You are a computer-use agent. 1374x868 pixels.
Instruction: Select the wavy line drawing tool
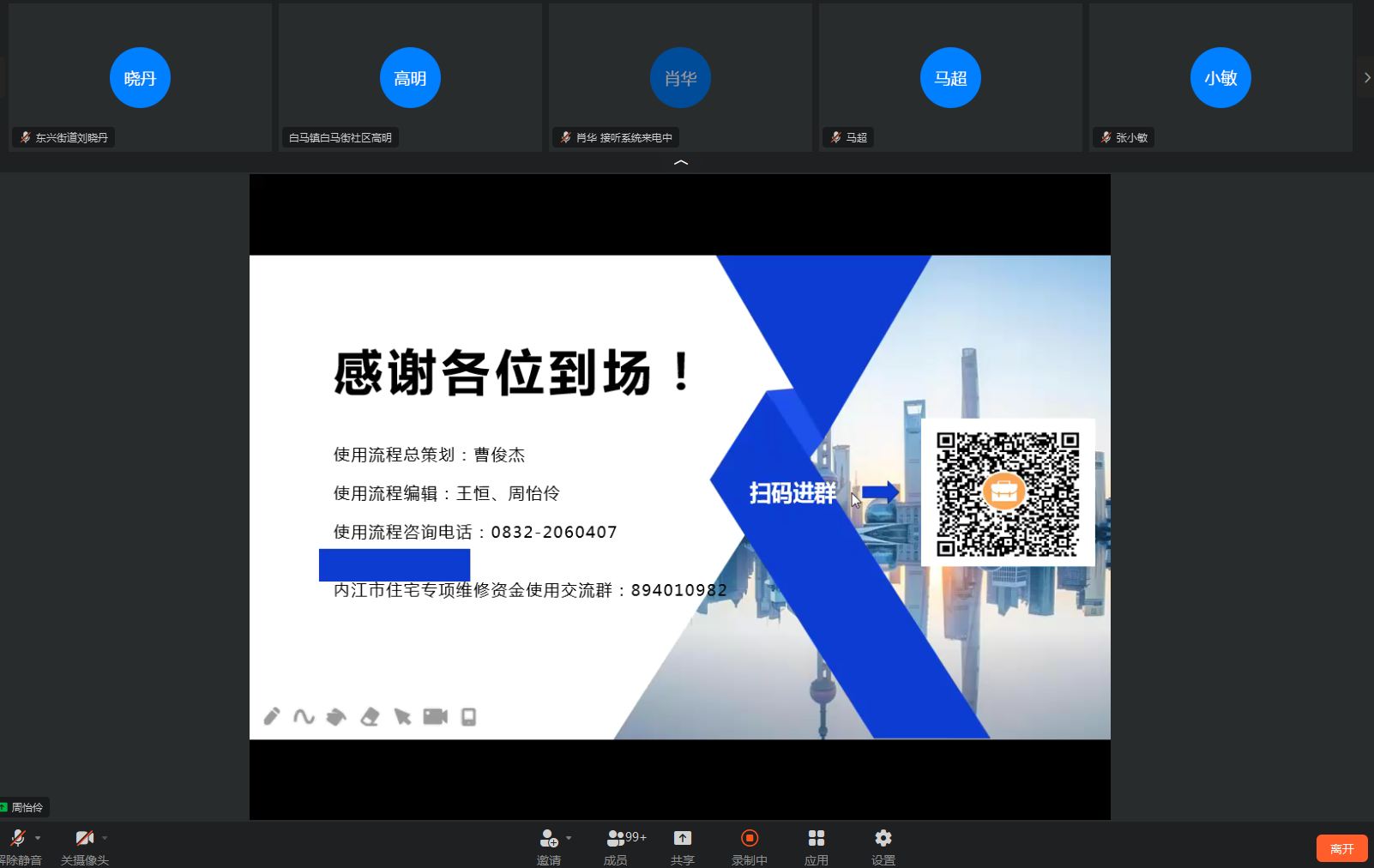point(304,716)
